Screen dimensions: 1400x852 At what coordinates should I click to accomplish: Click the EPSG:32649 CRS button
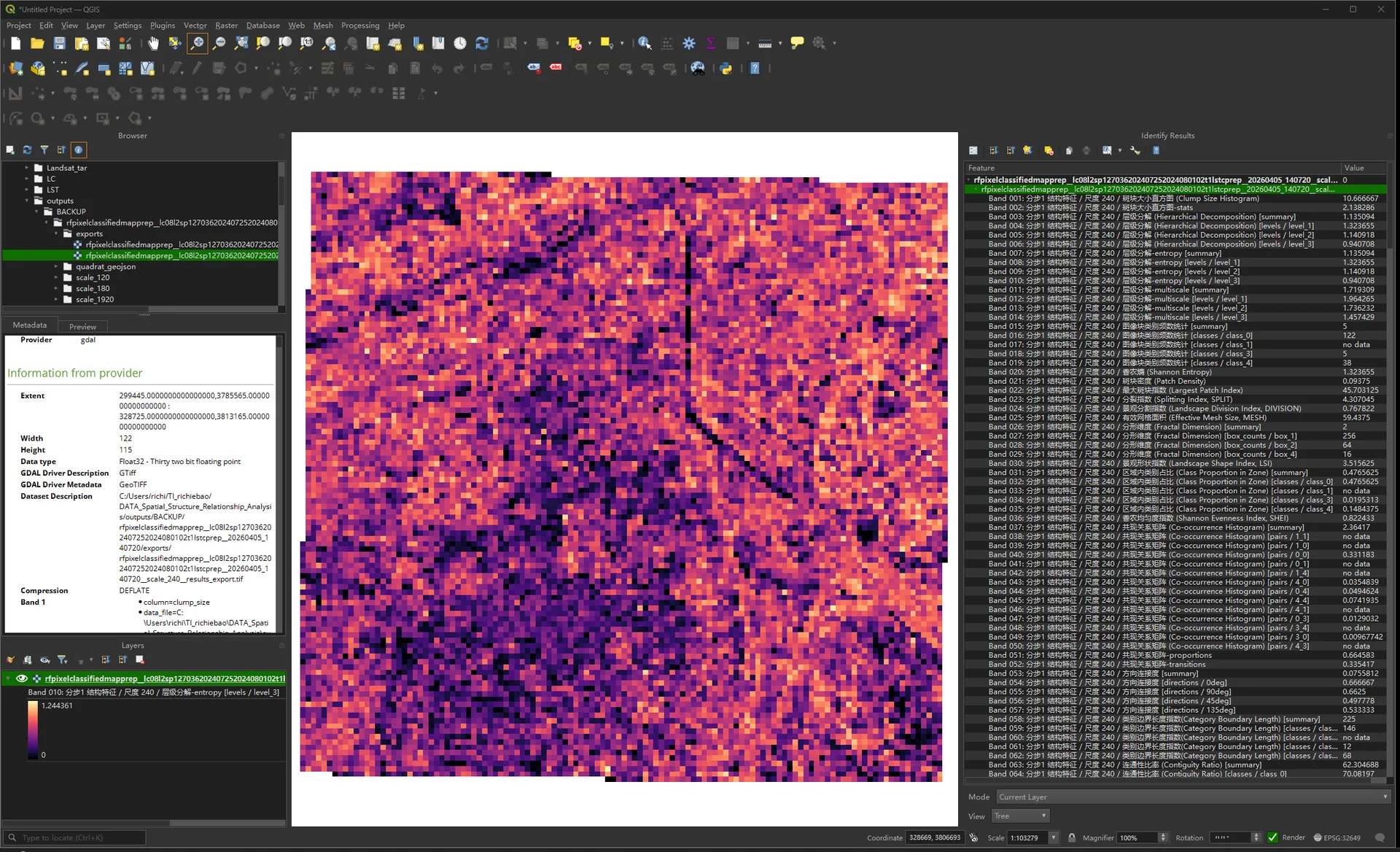1337,837
